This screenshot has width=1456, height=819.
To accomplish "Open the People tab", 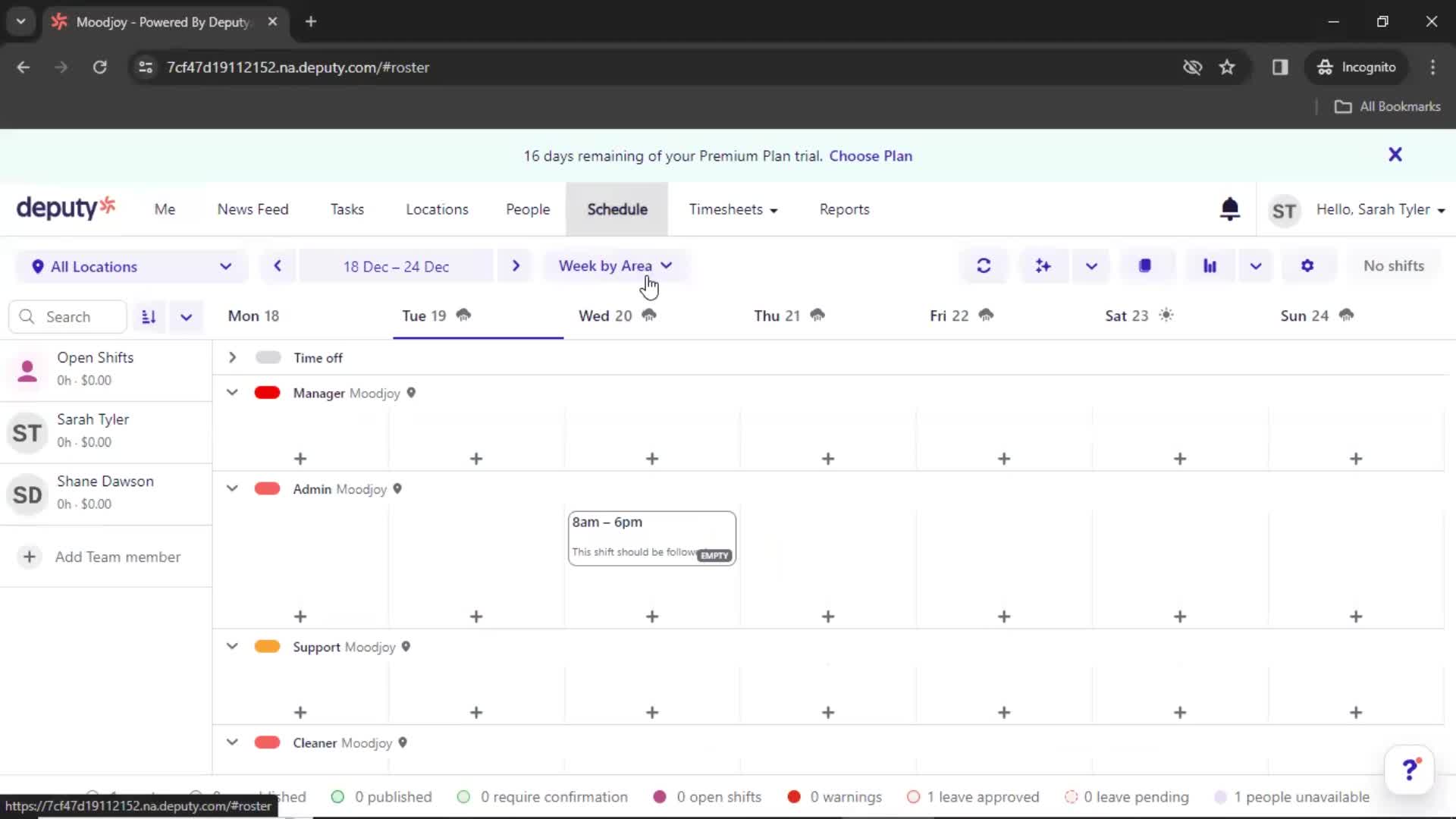I will 528,209.
